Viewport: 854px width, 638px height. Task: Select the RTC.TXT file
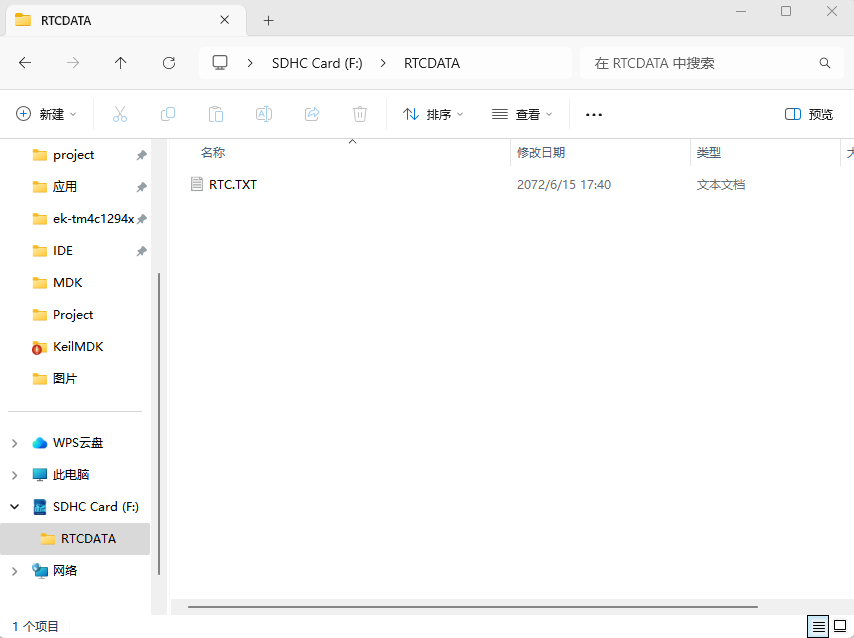pos(233,185)
